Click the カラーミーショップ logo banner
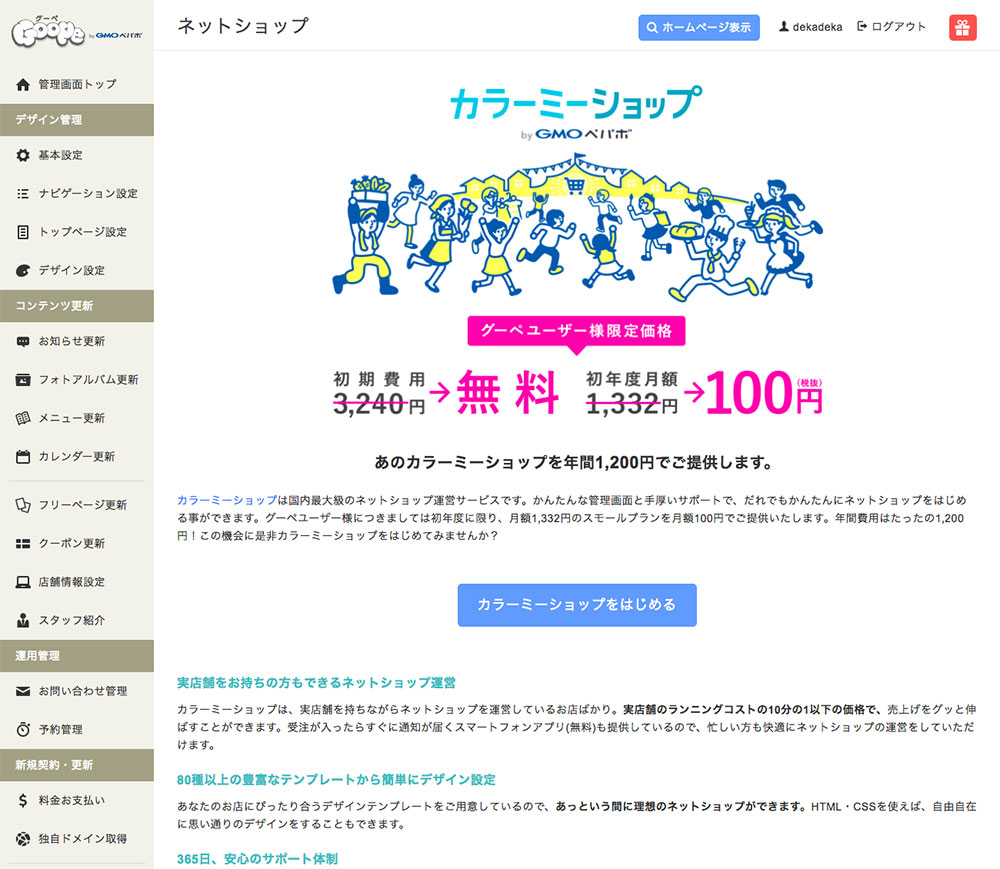 pyautogui.click(x=577, y=112)
